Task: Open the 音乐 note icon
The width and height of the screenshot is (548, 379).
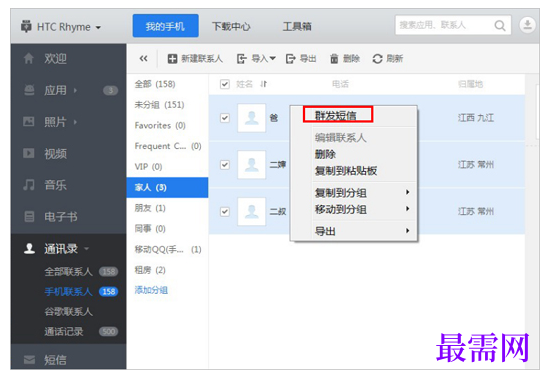Action: 29,185
